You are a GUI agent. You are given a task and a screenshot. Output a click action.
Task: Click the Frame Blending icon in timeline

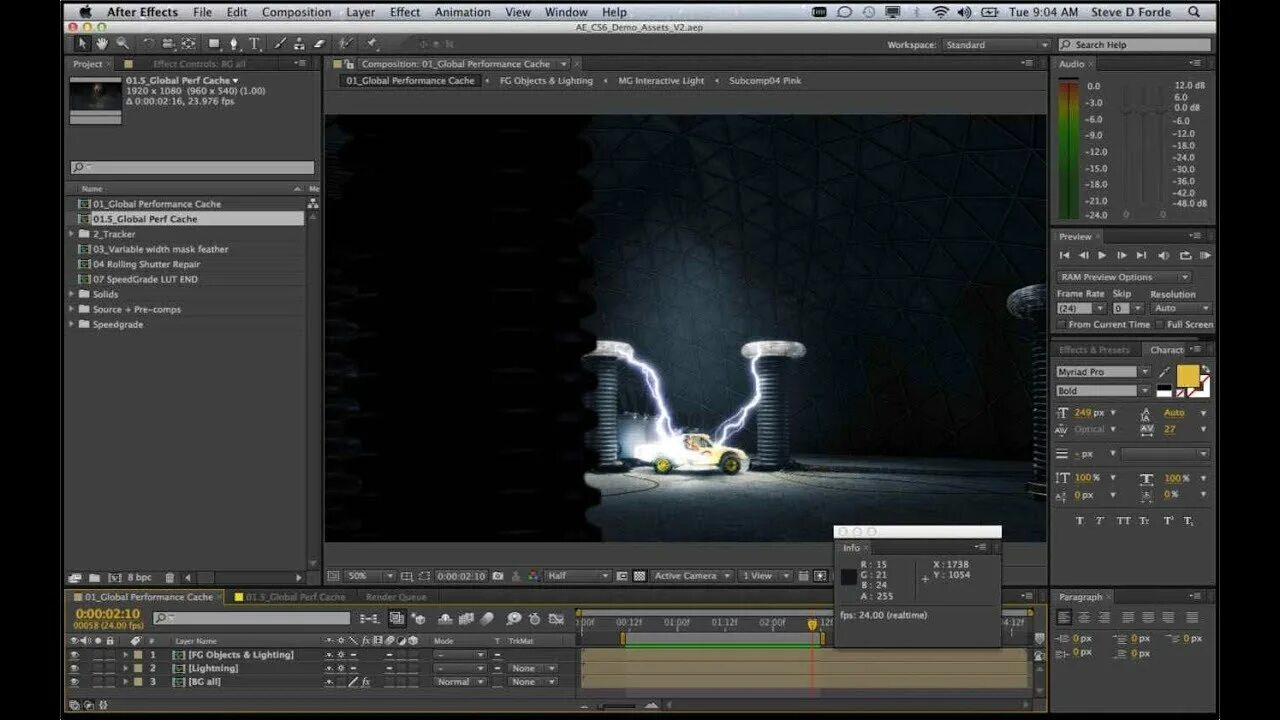click(466, 618)
